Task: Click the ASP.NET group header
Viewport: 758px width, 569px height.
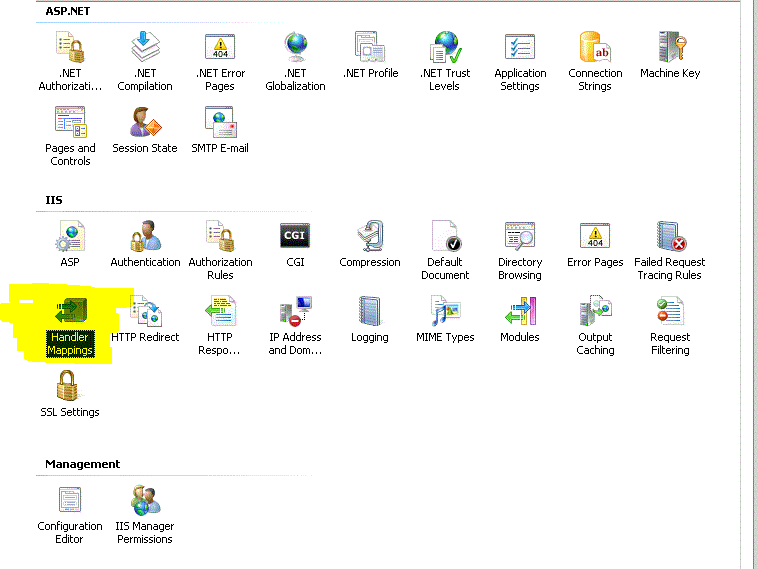Action: [68, 11]
